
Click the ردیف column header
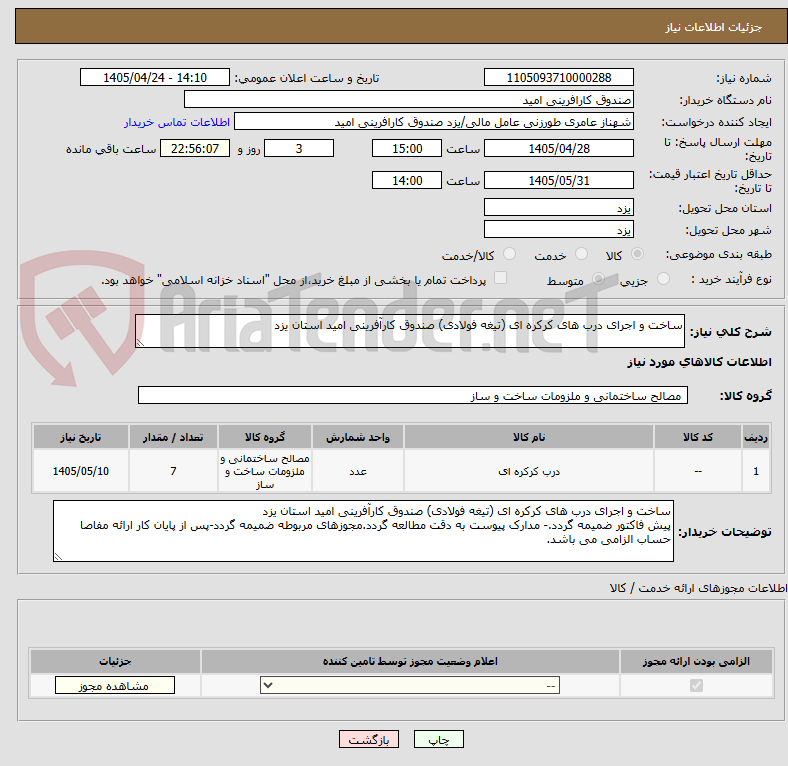tap(756, 437)
